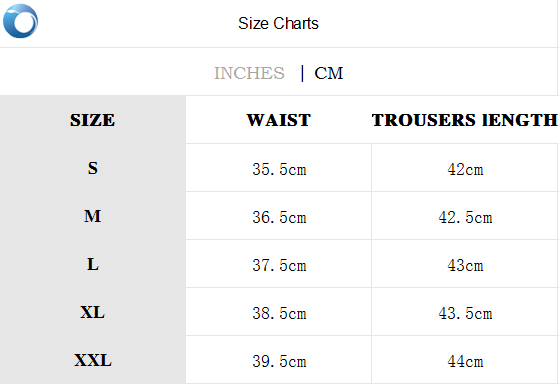Click the SIZE column header
Image resolution: width=559 pixels, height=384 pixels.
93,120
